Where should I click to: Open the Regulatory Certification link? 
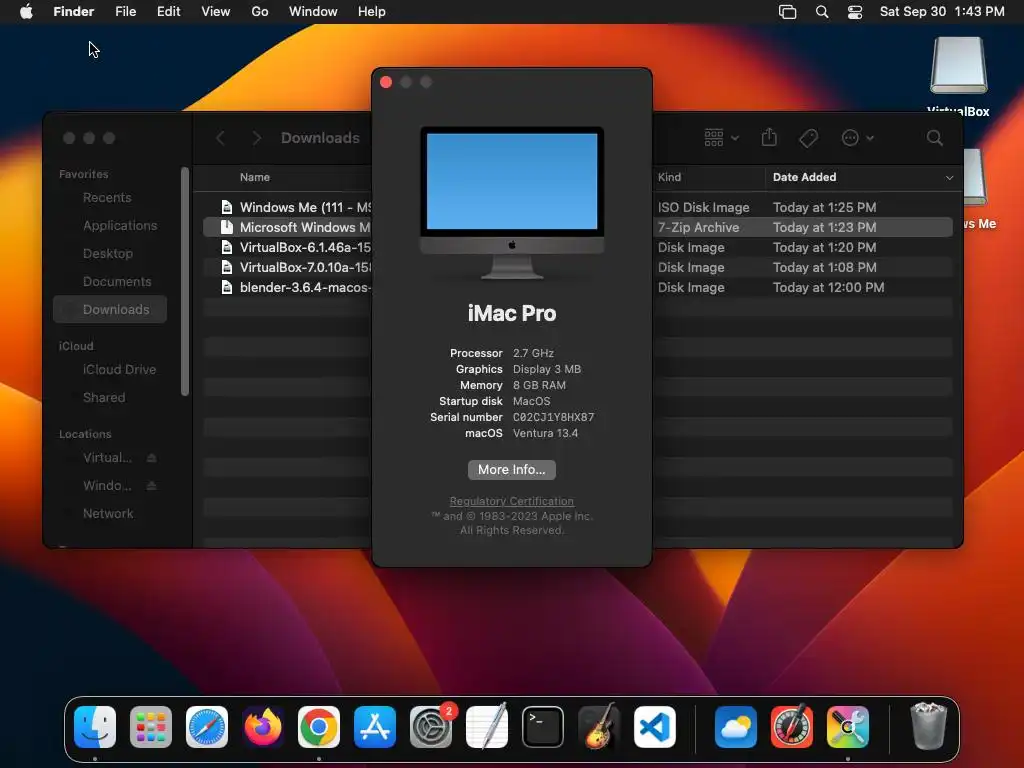[x=512, y=501]
